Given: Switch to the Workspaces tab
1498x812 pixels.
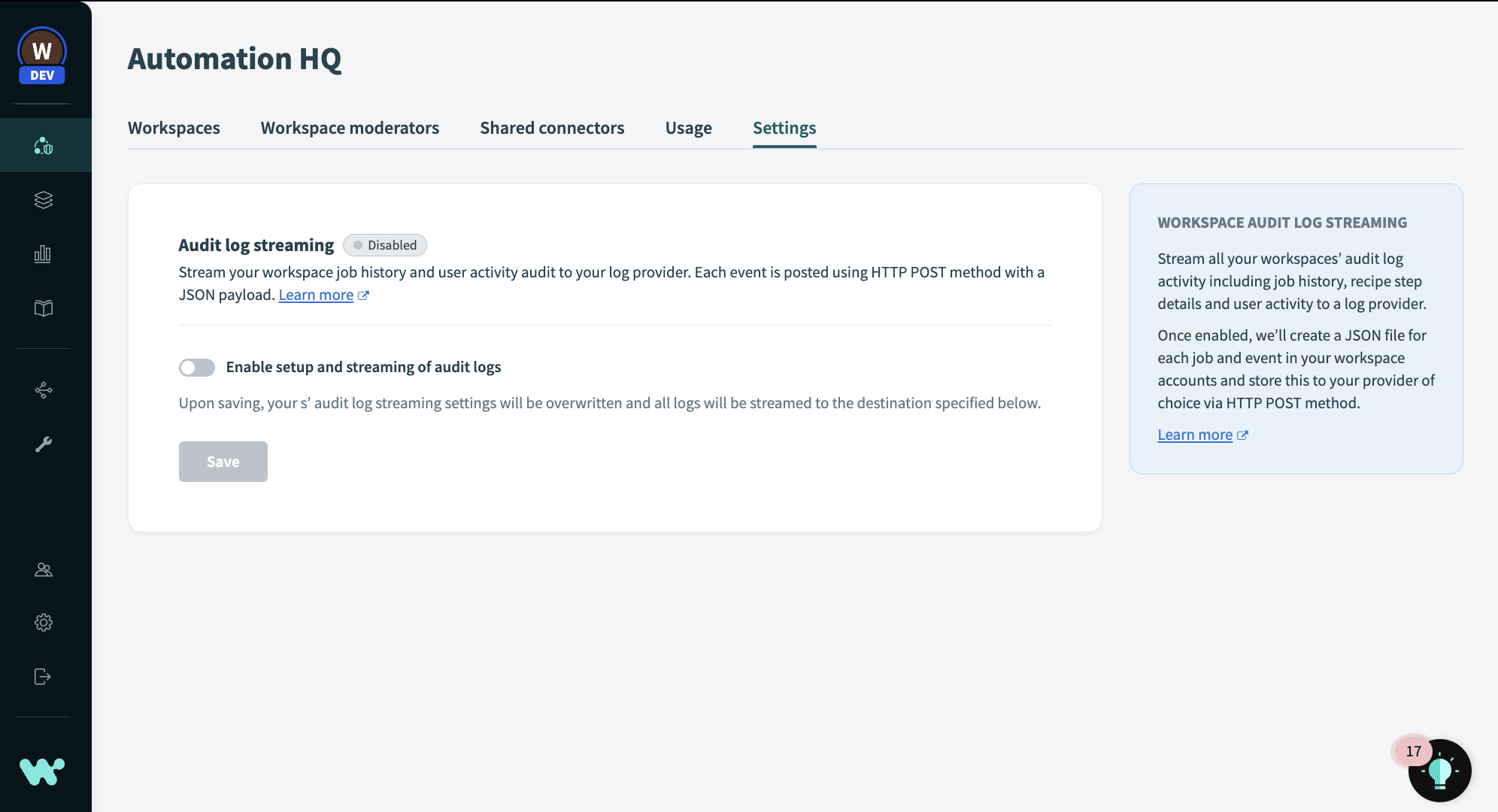Looking at the screenshot, I should [174, 128].
